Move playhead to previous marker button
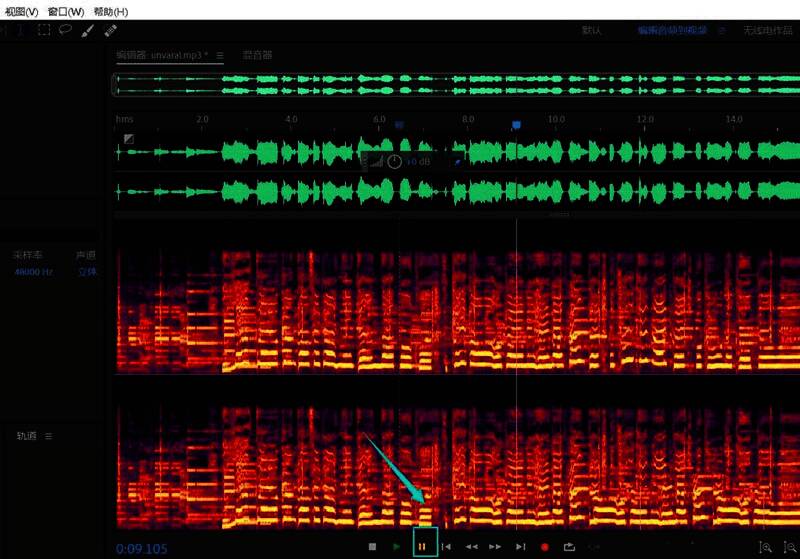 (447, 547)
